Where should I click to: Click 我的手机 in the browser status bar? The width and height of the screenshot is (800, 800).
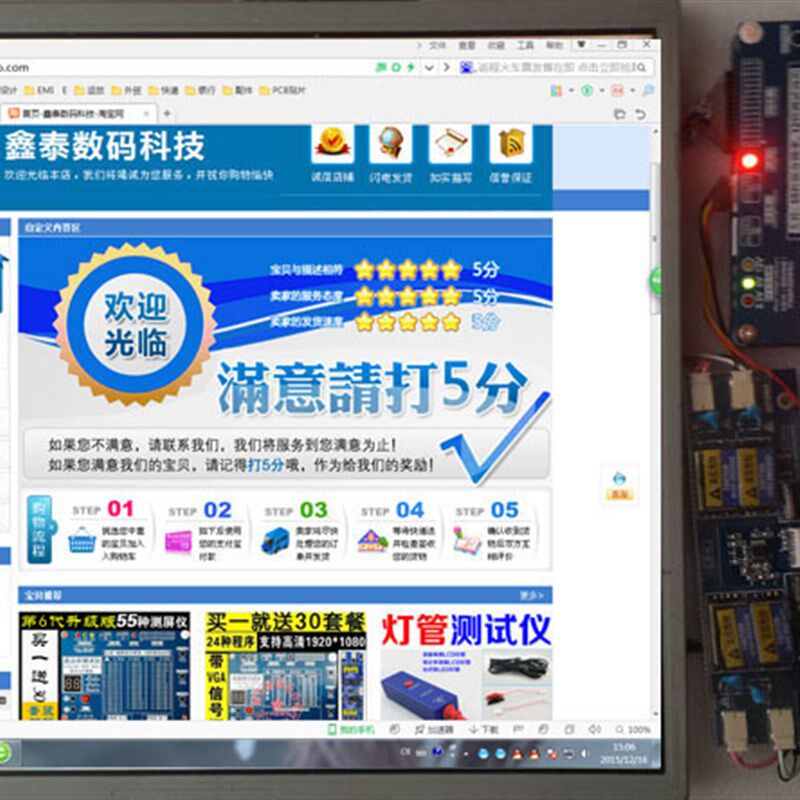tap(351, 730)
